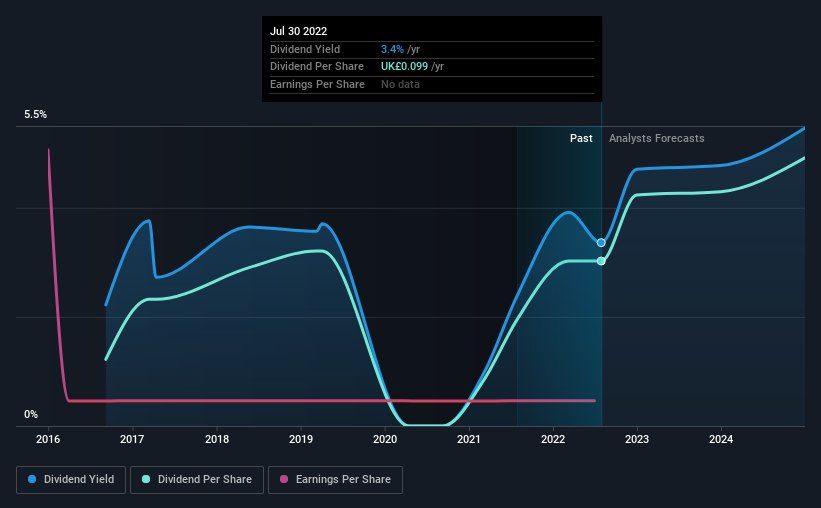Click the Analysts Forecasts label
Screen dimensions: 821x508
coord(657,138)
